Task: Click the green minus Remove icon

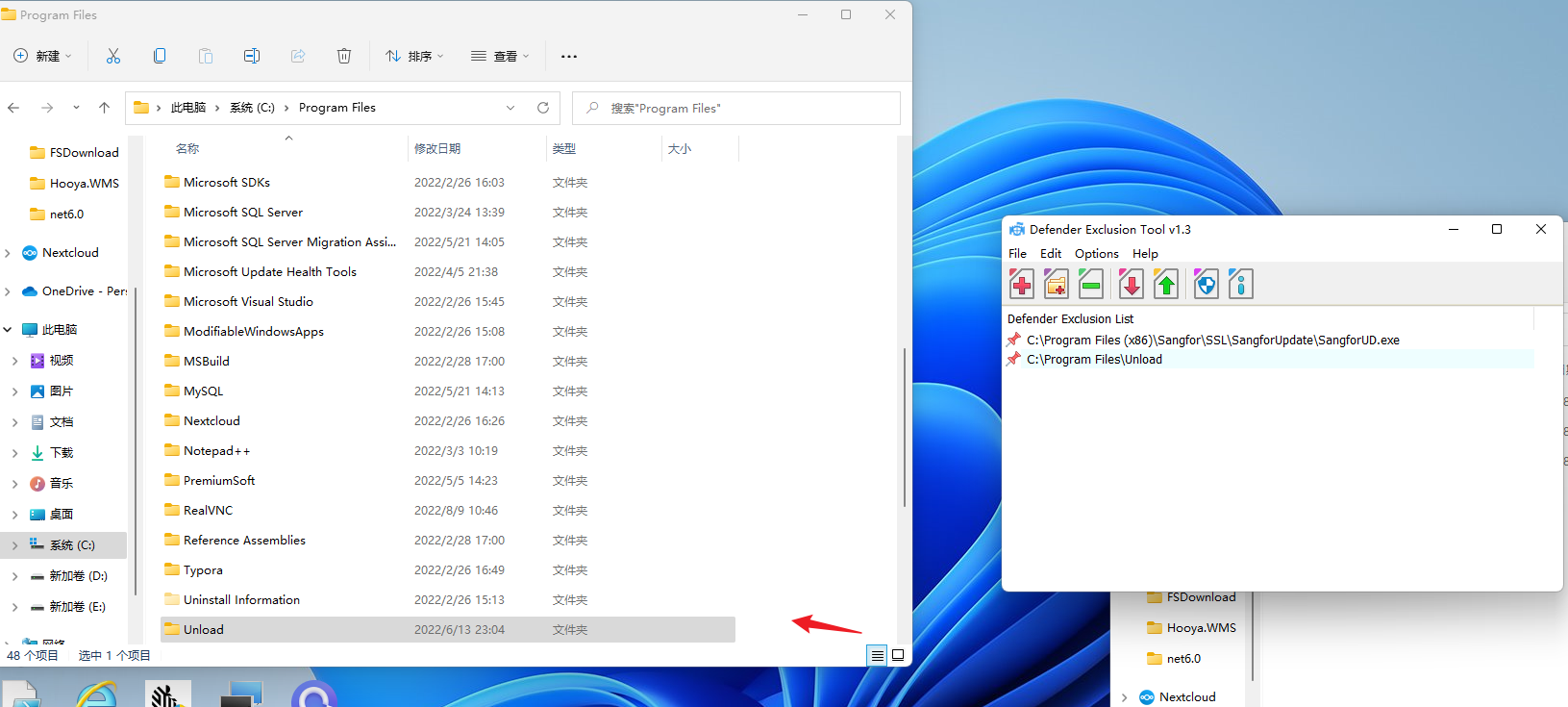Action: pyautogui.click(x=1090, y=284)
